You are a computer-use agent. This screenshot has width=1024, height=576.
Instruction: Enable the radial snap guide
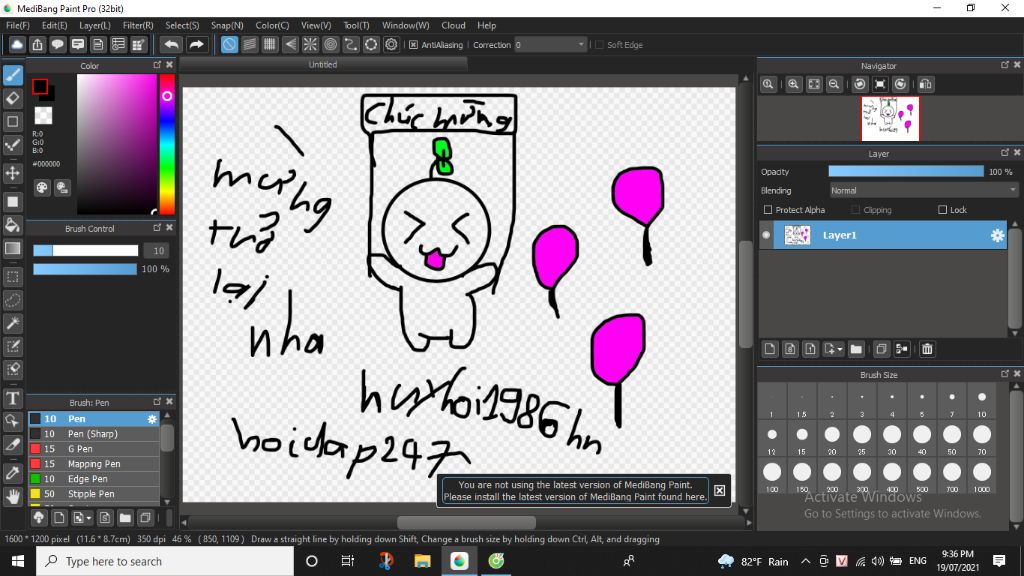click(310, 44)
